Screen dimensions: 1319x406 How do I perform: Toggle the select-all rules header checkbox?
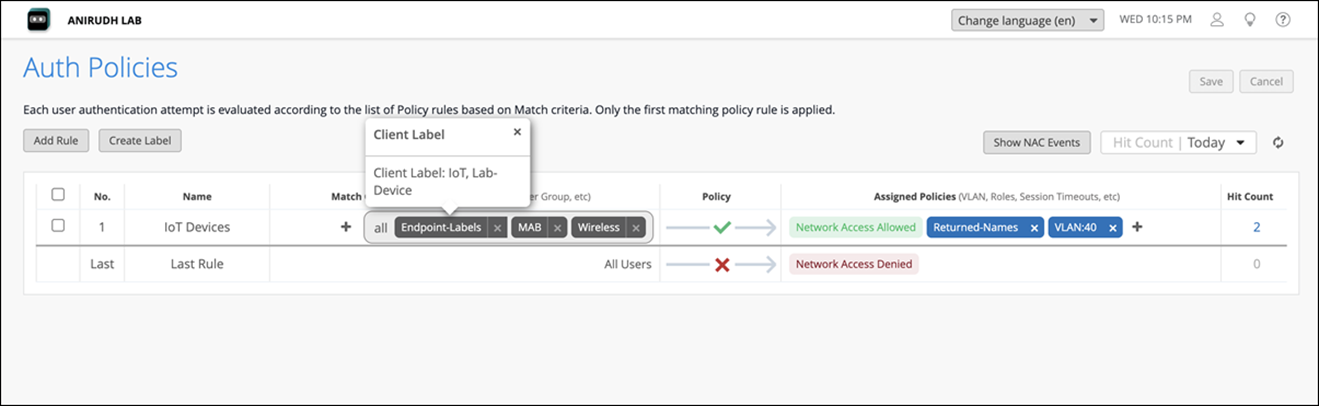click(x=58, y=195)
